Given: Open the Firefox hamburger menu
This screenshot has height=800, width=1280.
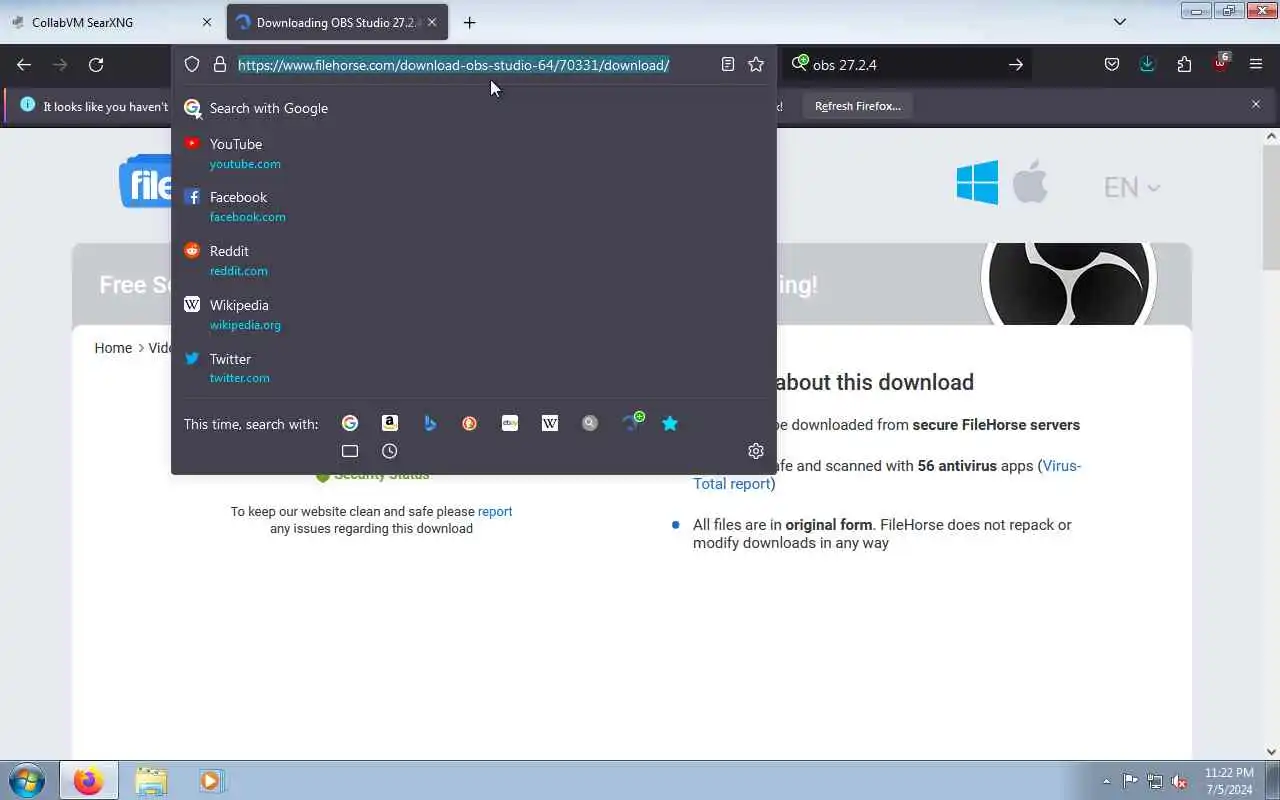Looking at the screenshot, I should click(x=1256, y=65).
